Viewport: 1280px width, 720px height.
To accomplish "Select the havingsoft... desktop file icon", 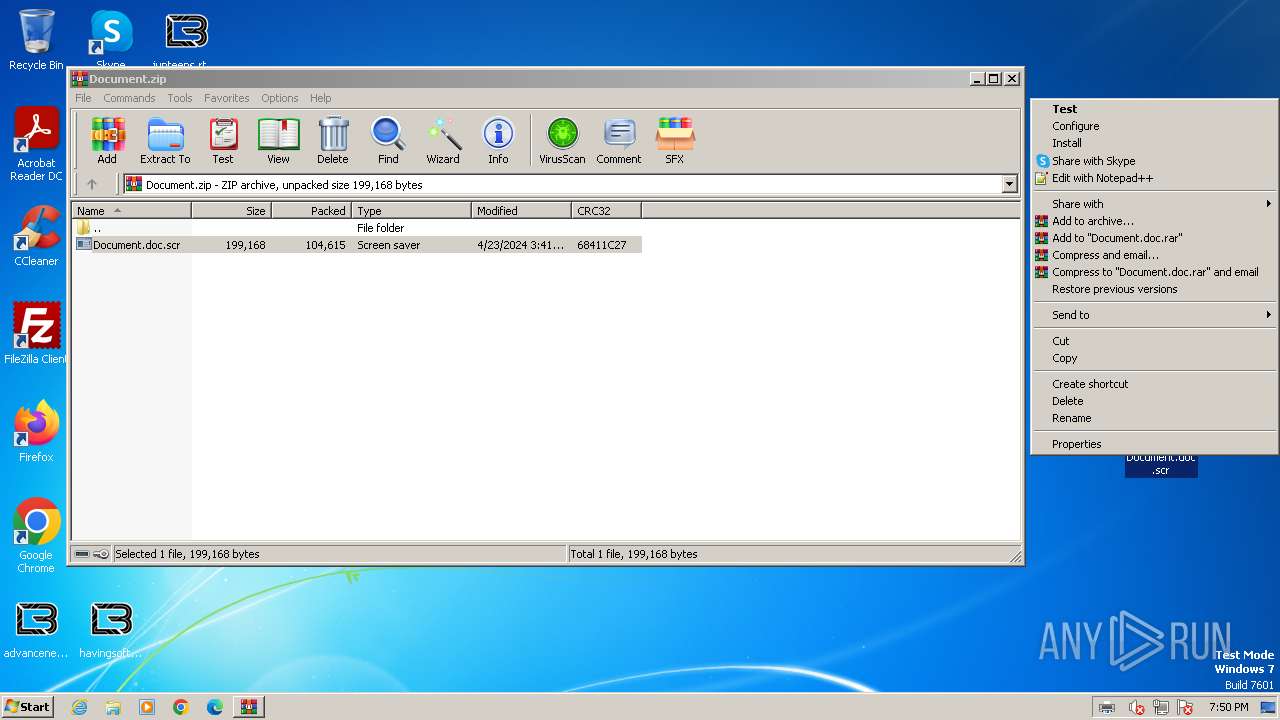I will pyautogui.click(x=111, y=630).
